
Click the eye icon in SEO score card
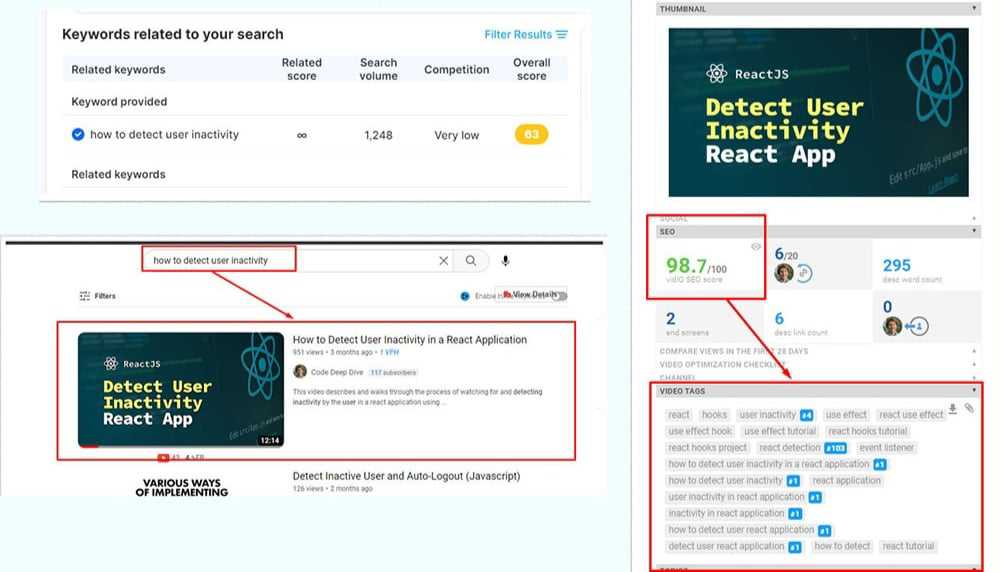pos(756,247)
